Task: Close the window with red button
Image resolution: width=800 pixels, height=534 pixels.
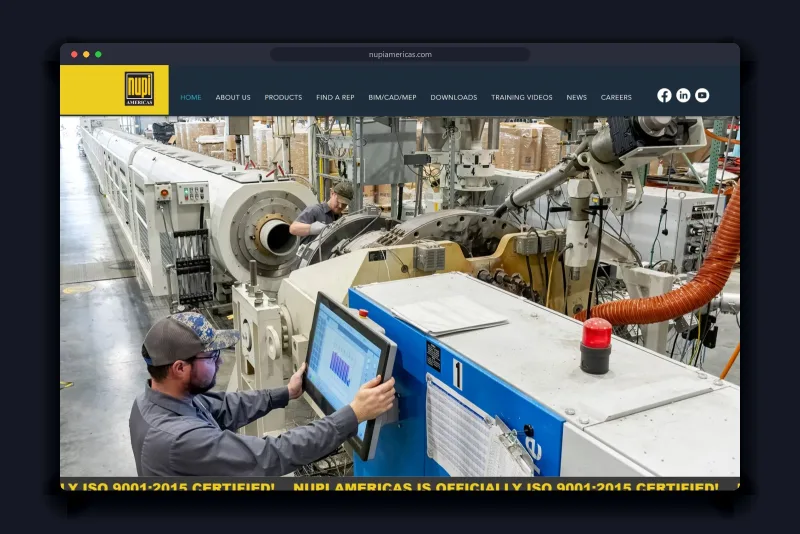Action: (74, 55)
